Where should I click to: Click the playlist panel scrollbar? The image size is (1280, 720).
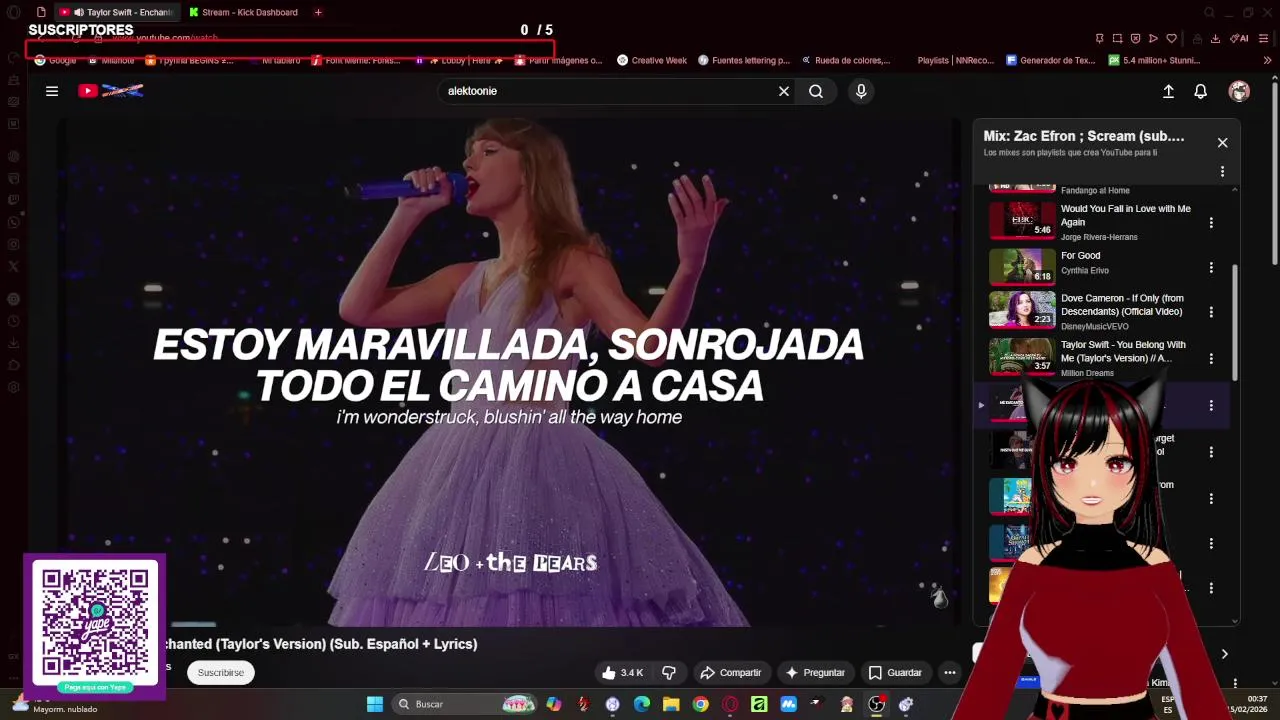(1235, 322)
